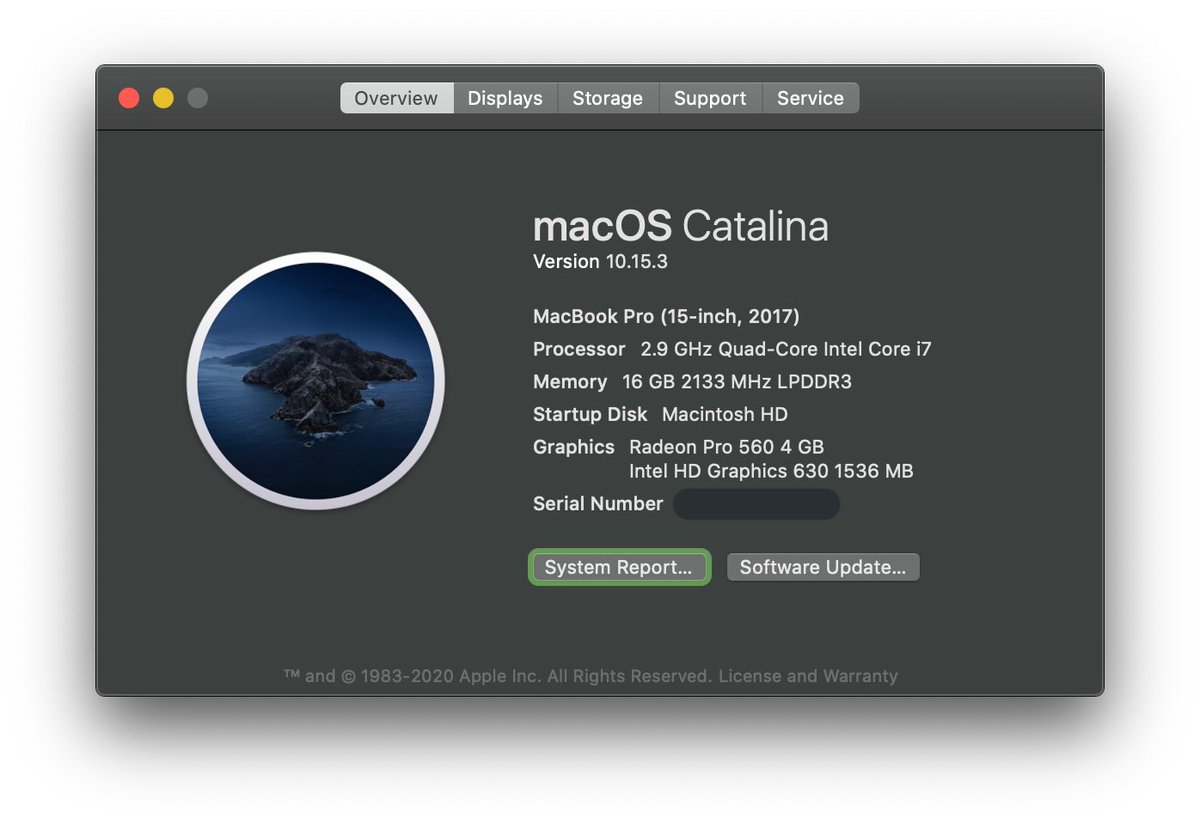This screenshot has height=823, width=1200.
Task: Click the Graphics label
Action: tap(574, 447)
